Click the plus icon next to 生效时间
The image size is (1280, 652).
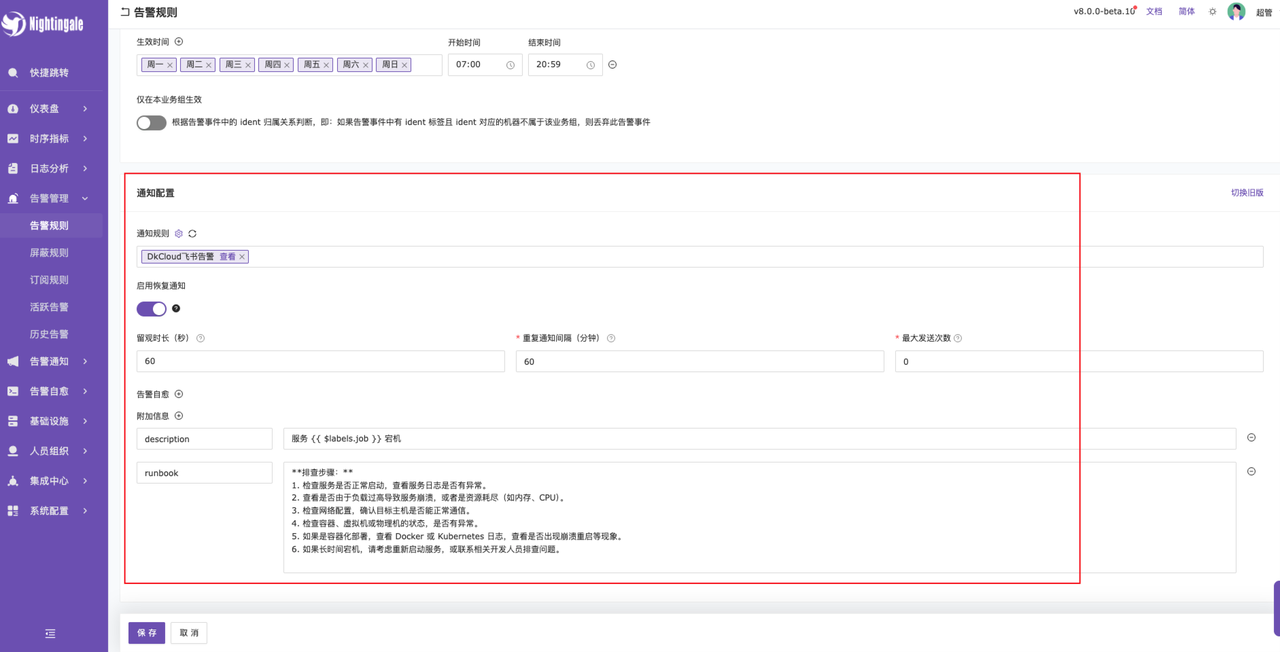click(x=179, y=42)
